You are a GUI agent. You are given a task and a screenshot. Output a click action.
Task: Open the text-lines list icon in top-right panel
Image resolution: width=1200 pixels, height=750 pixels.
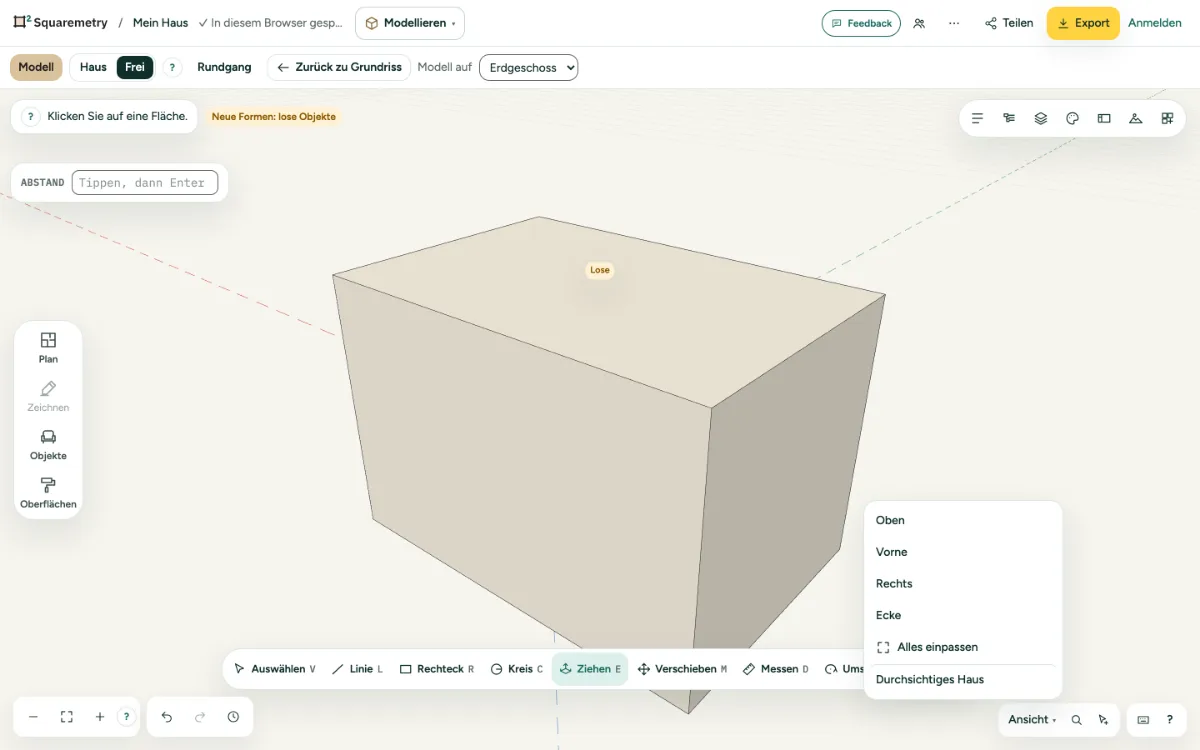pos(977,118)
